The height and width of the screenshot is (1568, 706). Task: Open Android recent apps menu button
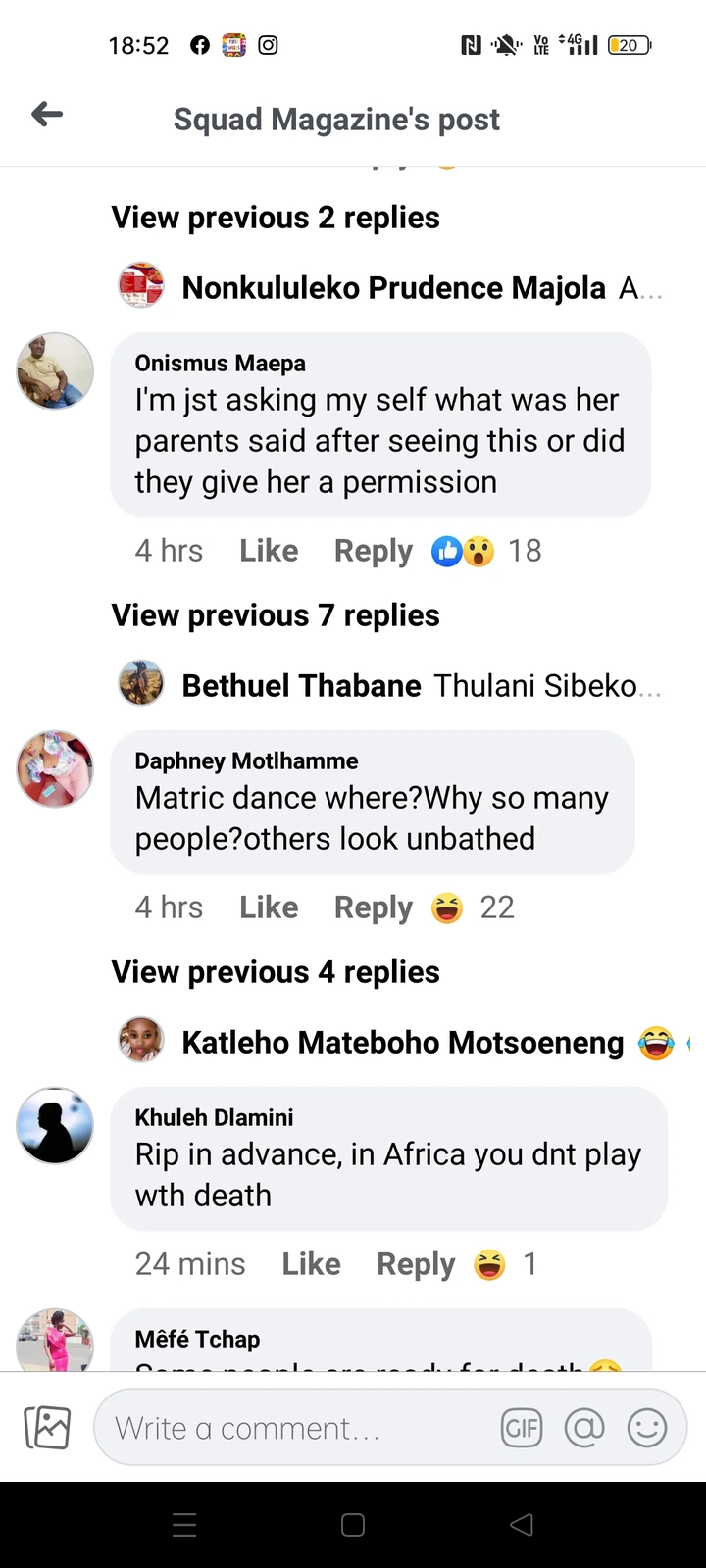click(184, 1524)
